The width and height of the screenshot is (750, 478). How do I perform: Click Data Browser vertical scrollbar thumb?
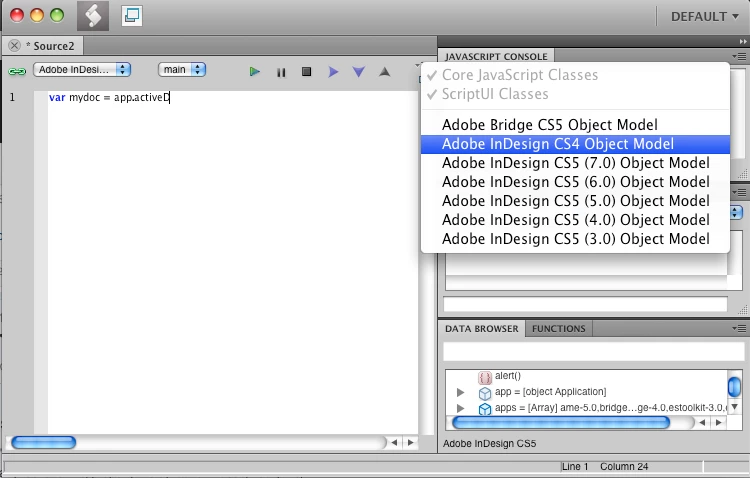tap(734, 387)
